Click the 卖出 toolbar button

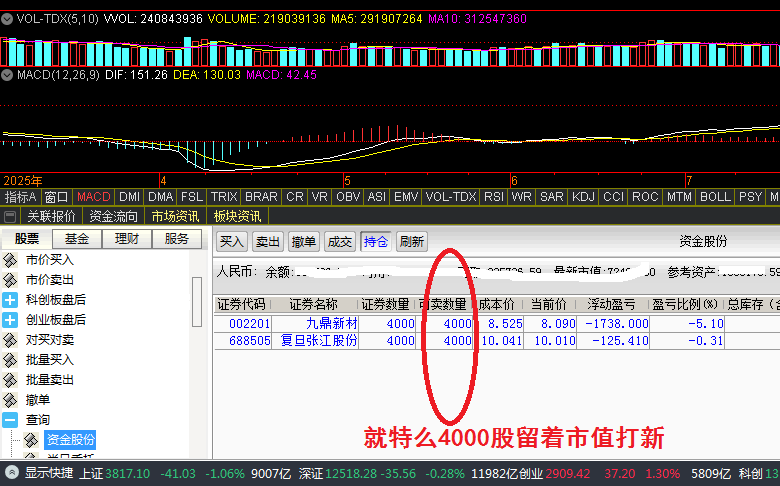[268, 242]
